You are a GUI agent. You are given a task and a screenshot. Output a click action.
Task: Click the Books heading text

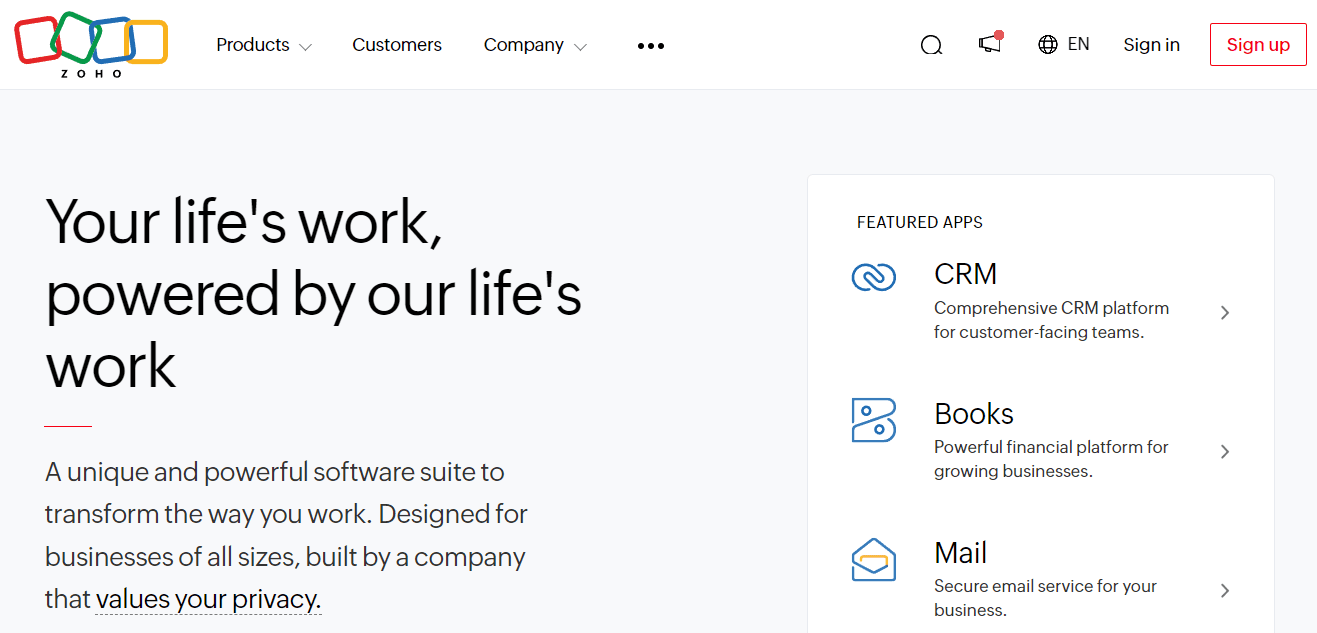973,413
